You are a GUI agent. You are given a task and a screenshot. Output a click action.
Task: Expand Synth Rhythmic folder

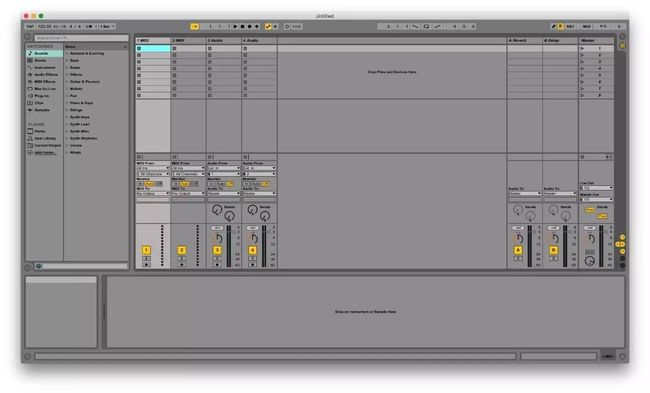click(x=67, y=138)
